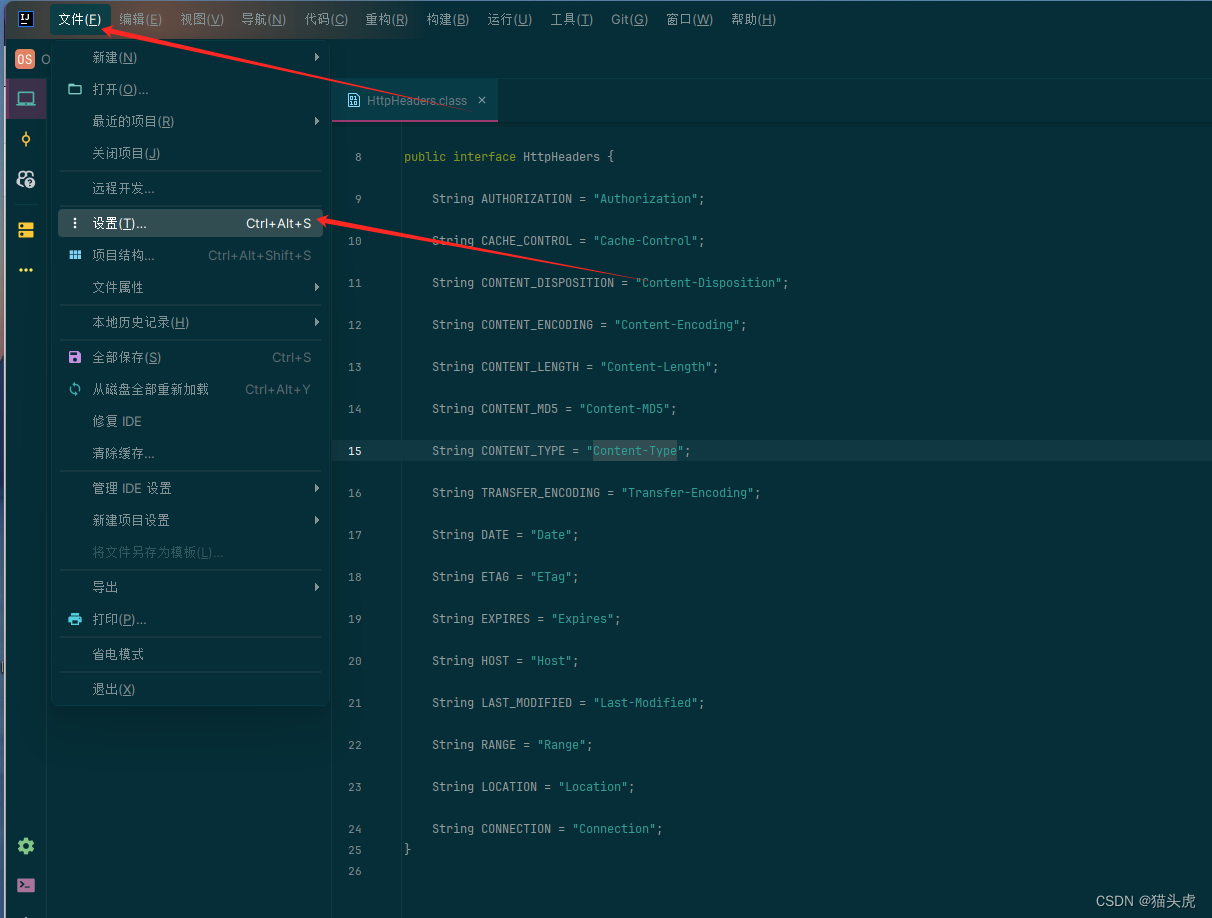
Task: Click the folder icon beside 打开(O)...
Action: click(x=75, y=89)
